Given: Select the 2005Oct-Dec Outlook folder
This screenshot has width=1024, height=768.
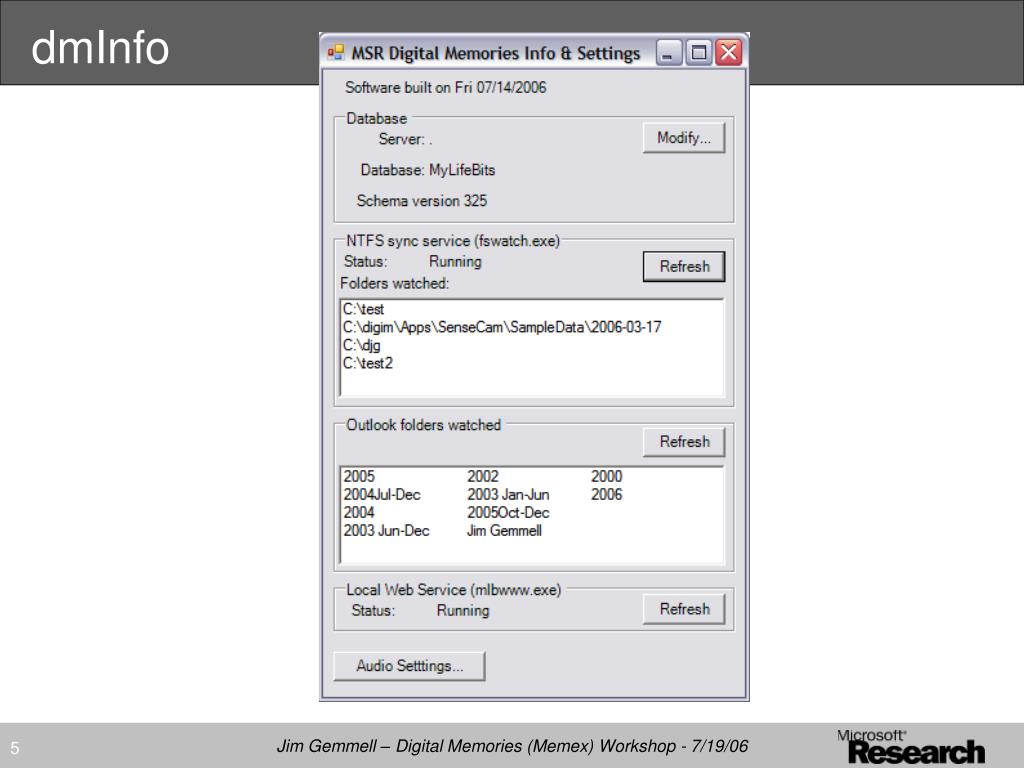Looking at the screenshot, I should pos(508,513).
